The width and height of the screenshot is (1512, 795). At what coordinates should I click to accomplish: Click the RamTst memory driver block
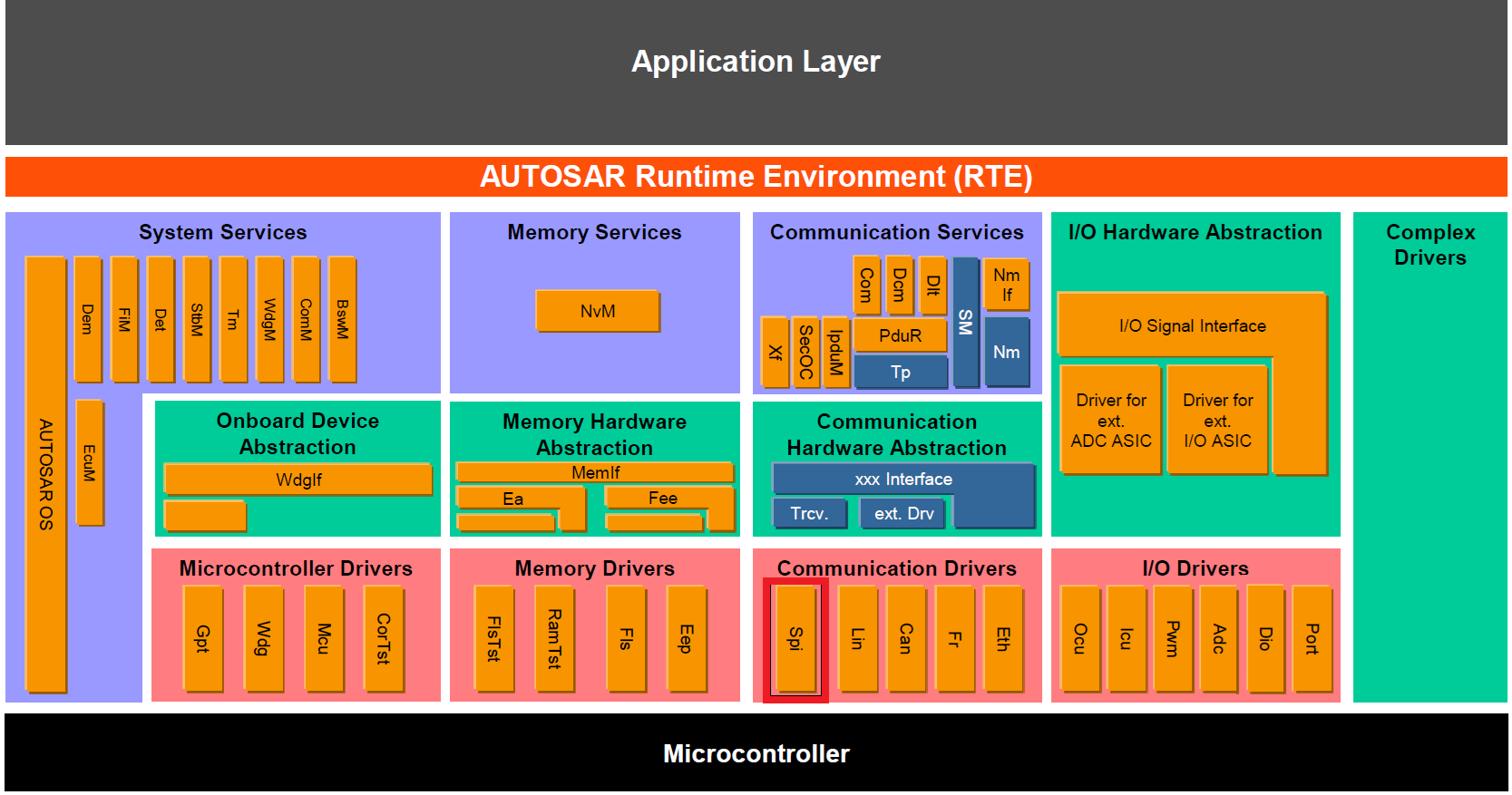pyautogui.click(x=553, y=639)
